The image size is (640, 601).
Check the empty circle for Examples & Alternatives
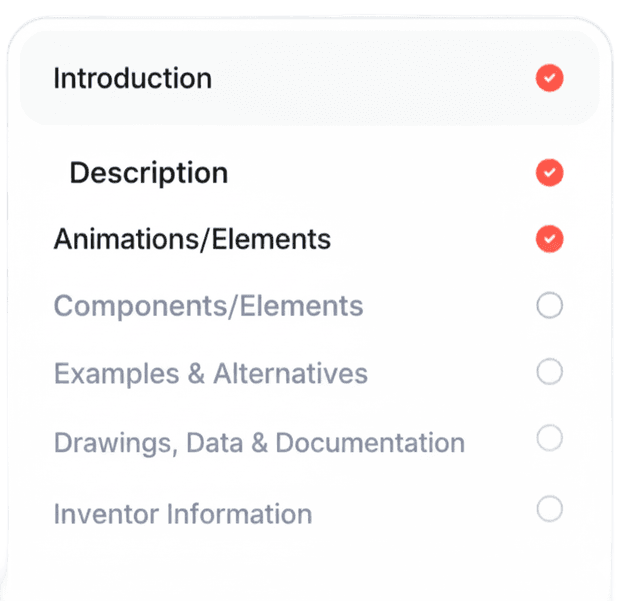tap(549, 373)
